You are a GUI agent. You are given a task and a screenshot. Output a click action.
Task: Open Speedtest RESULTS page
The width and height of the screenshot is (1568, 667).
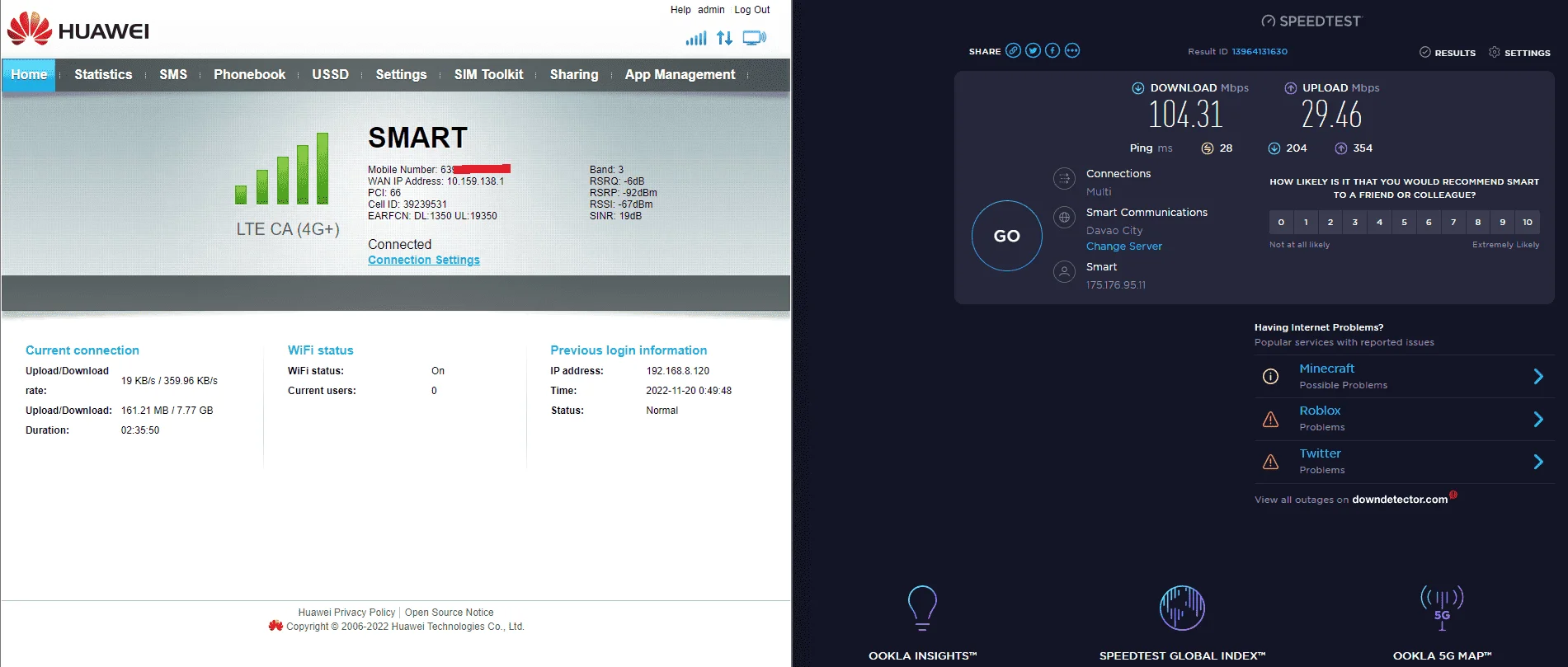pos(1448,52)
